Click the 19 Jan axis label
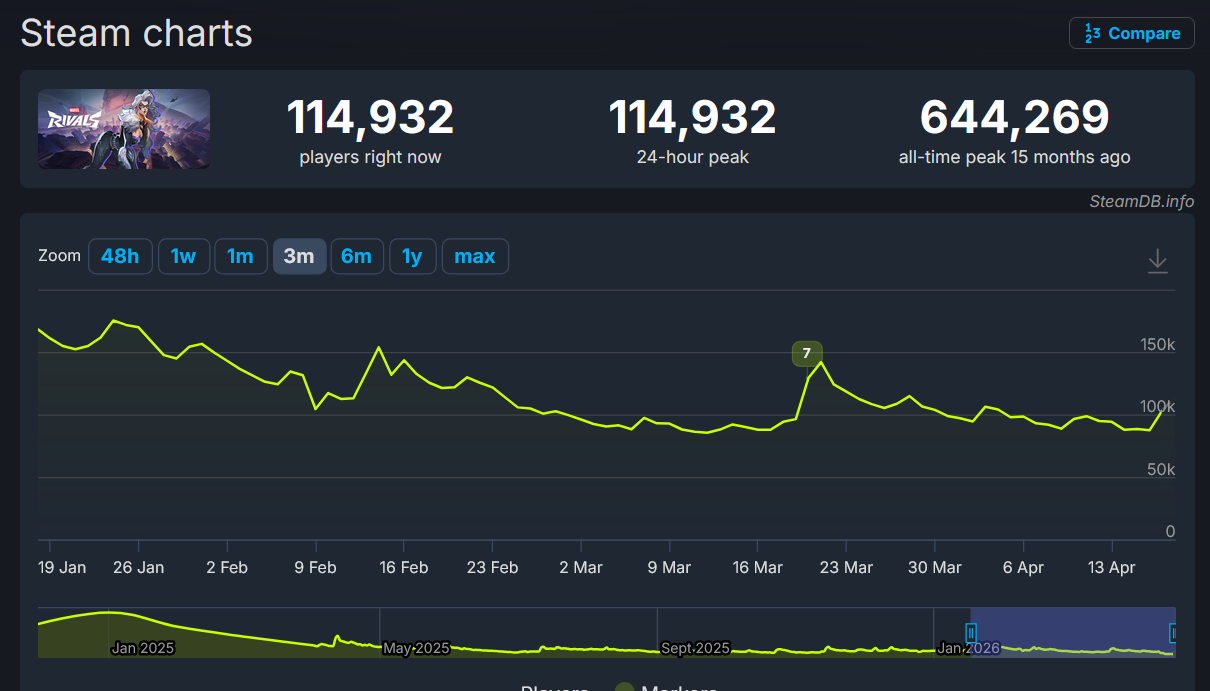 click(62, 567)
